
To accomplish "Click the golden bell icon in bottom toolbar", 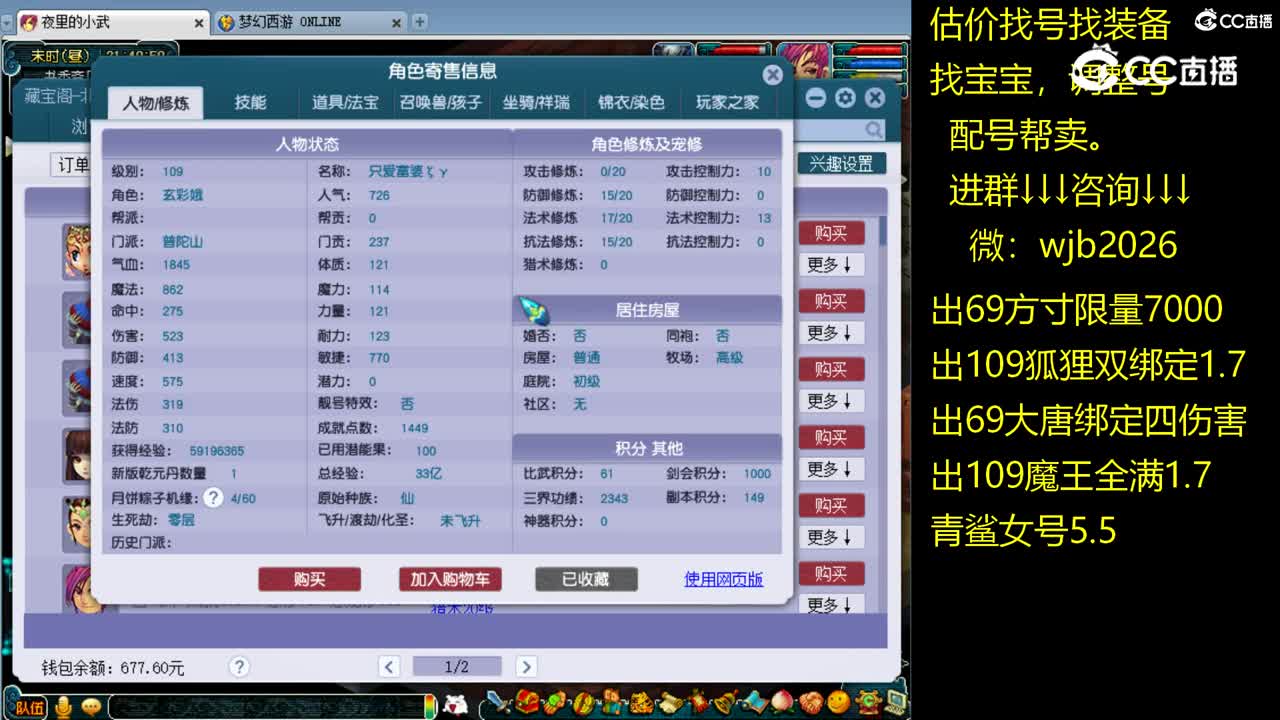I will (x=726, y=703).
